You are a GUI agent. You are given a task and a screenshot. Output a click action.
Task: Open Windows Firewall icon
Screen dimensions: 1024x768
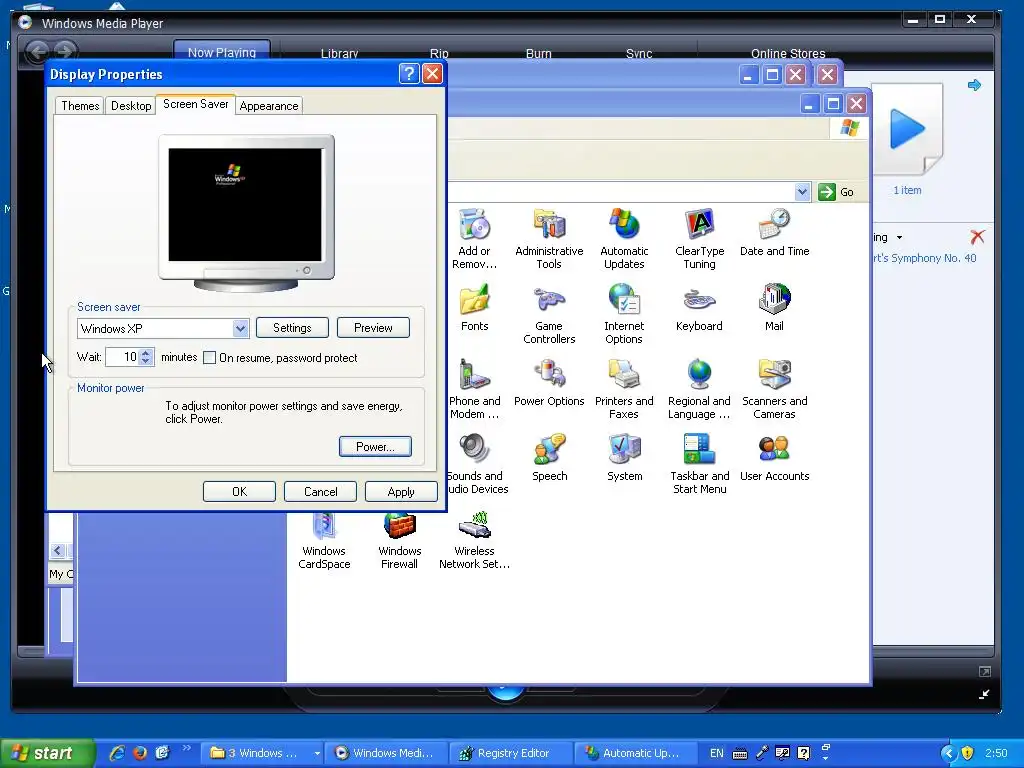400,542
